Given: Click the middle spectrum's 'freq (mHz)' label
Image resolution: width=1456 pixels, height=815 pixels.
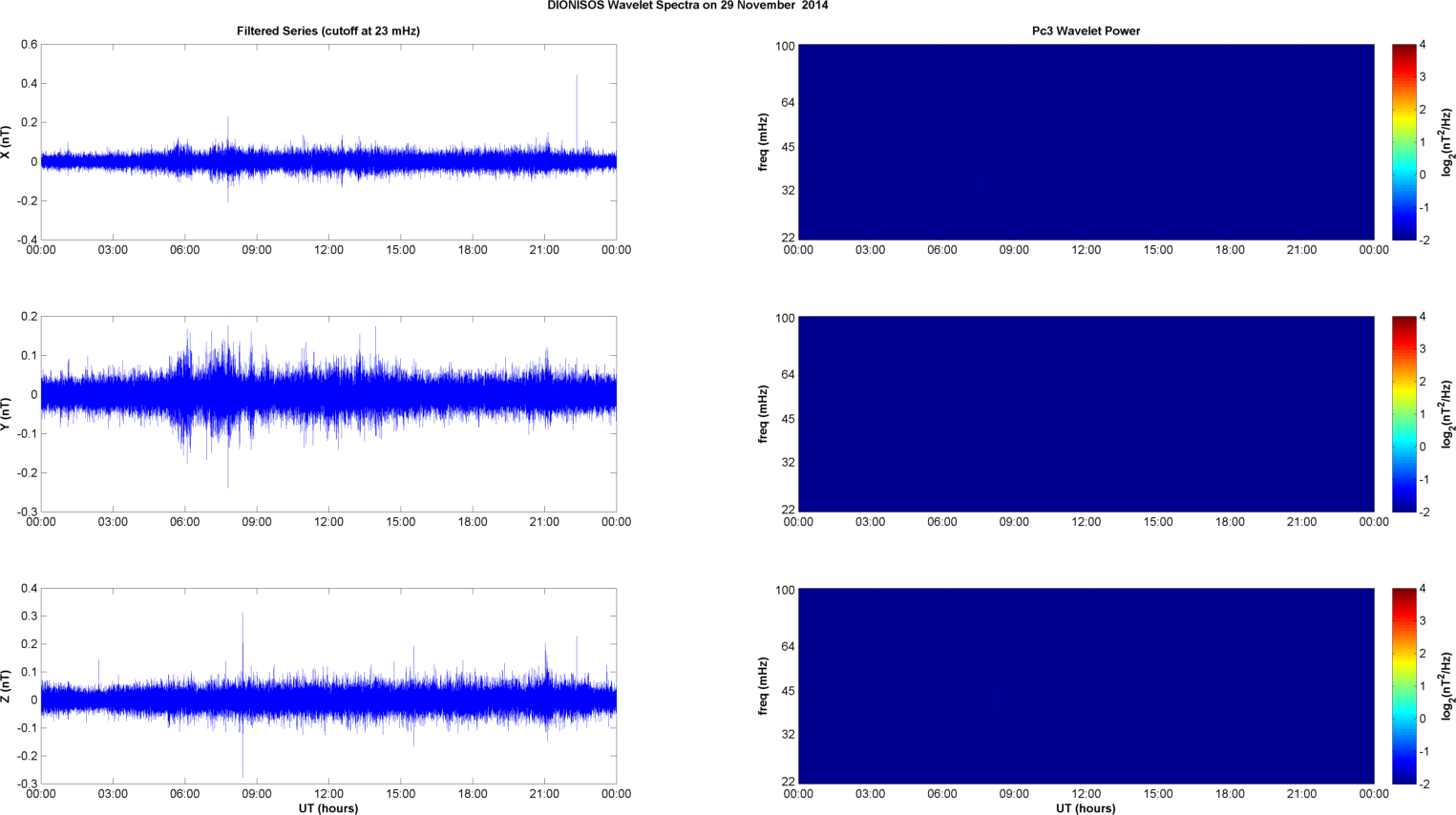Looking at the screenshot, I should (x=764, y=414).
